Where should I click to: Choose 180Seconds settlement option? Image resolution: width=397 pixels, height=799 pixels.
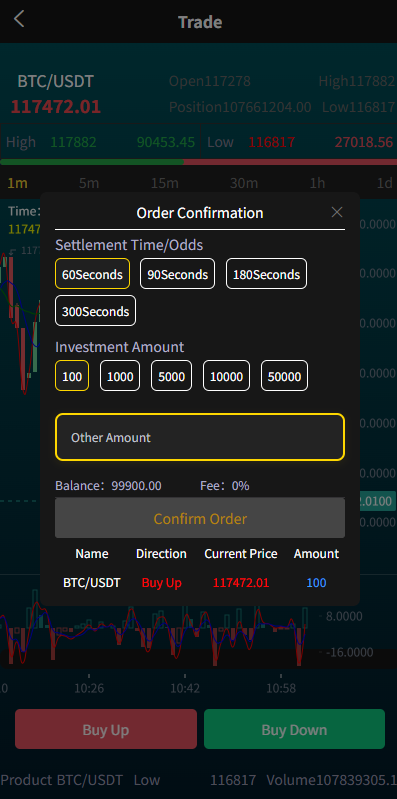pyautogui.click(x=267, y=274)
